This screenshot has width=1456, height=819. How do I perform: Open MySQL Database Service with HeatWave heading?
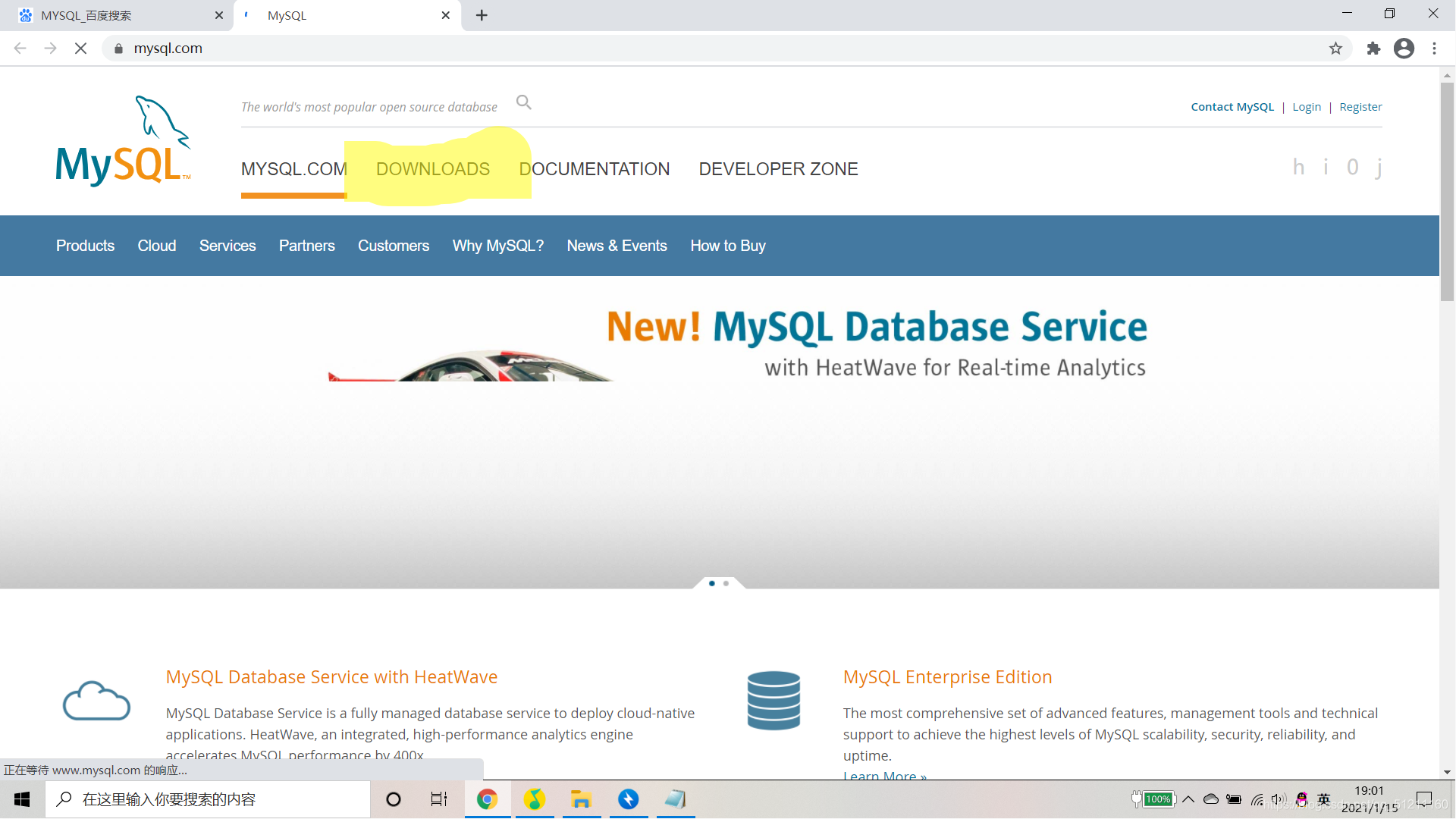click(331, 676)
